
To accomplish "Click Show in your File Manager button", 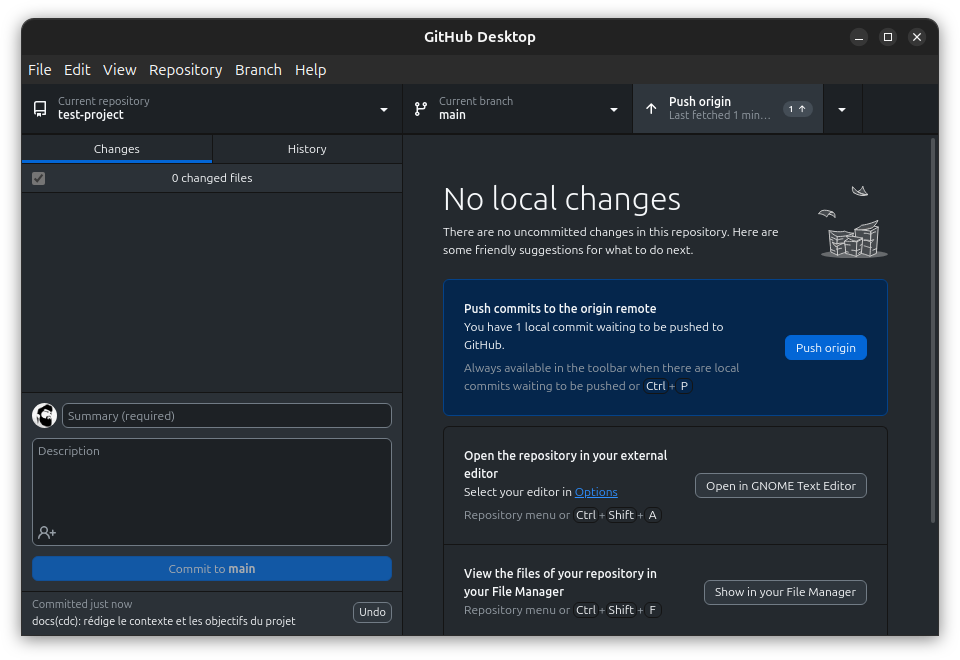I will click(785, 592).
